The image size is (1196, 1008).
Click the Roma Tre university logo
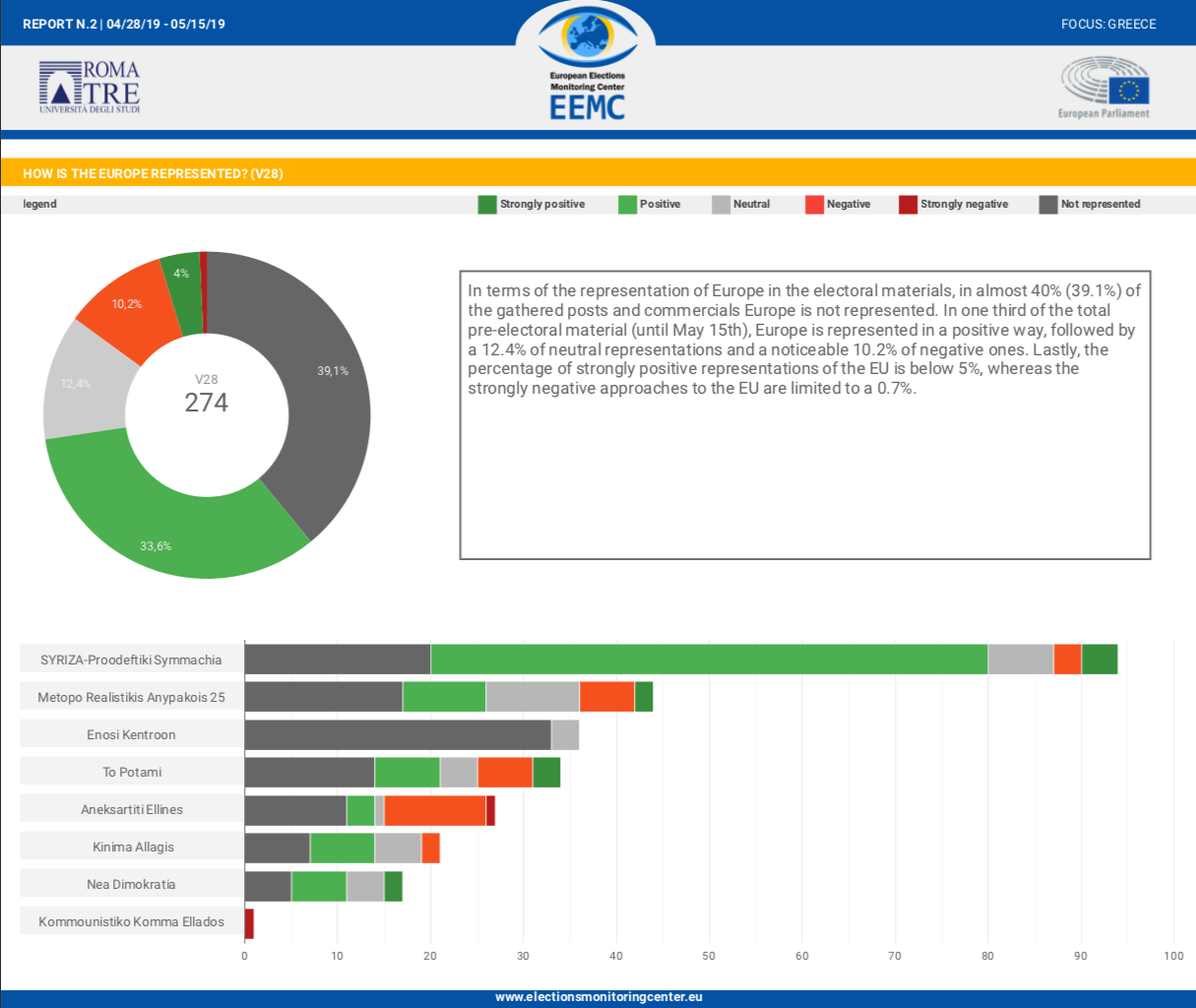click(x=90, y=87)
